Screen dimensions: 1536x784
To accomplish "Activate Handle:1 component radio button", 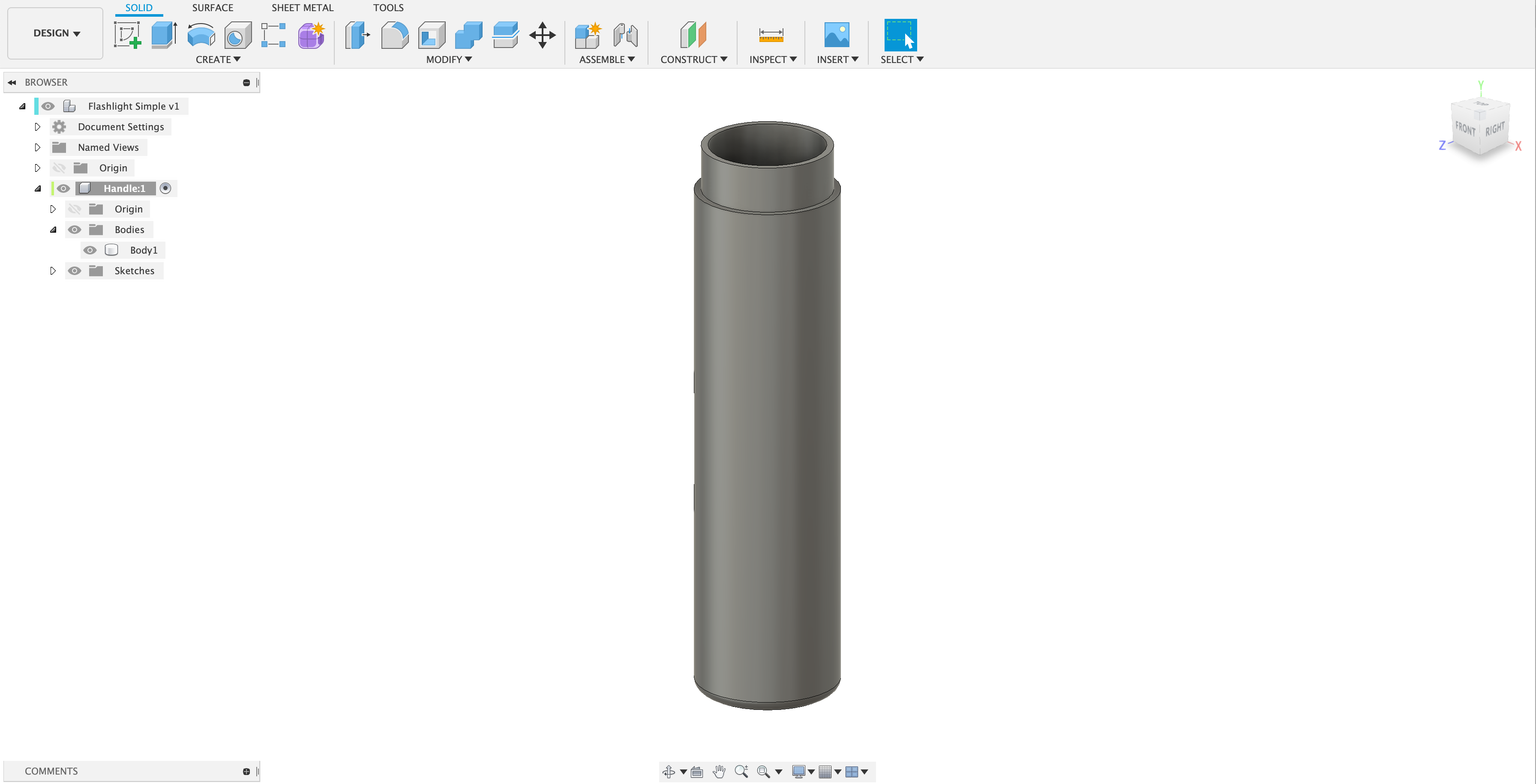I will 166,189.
